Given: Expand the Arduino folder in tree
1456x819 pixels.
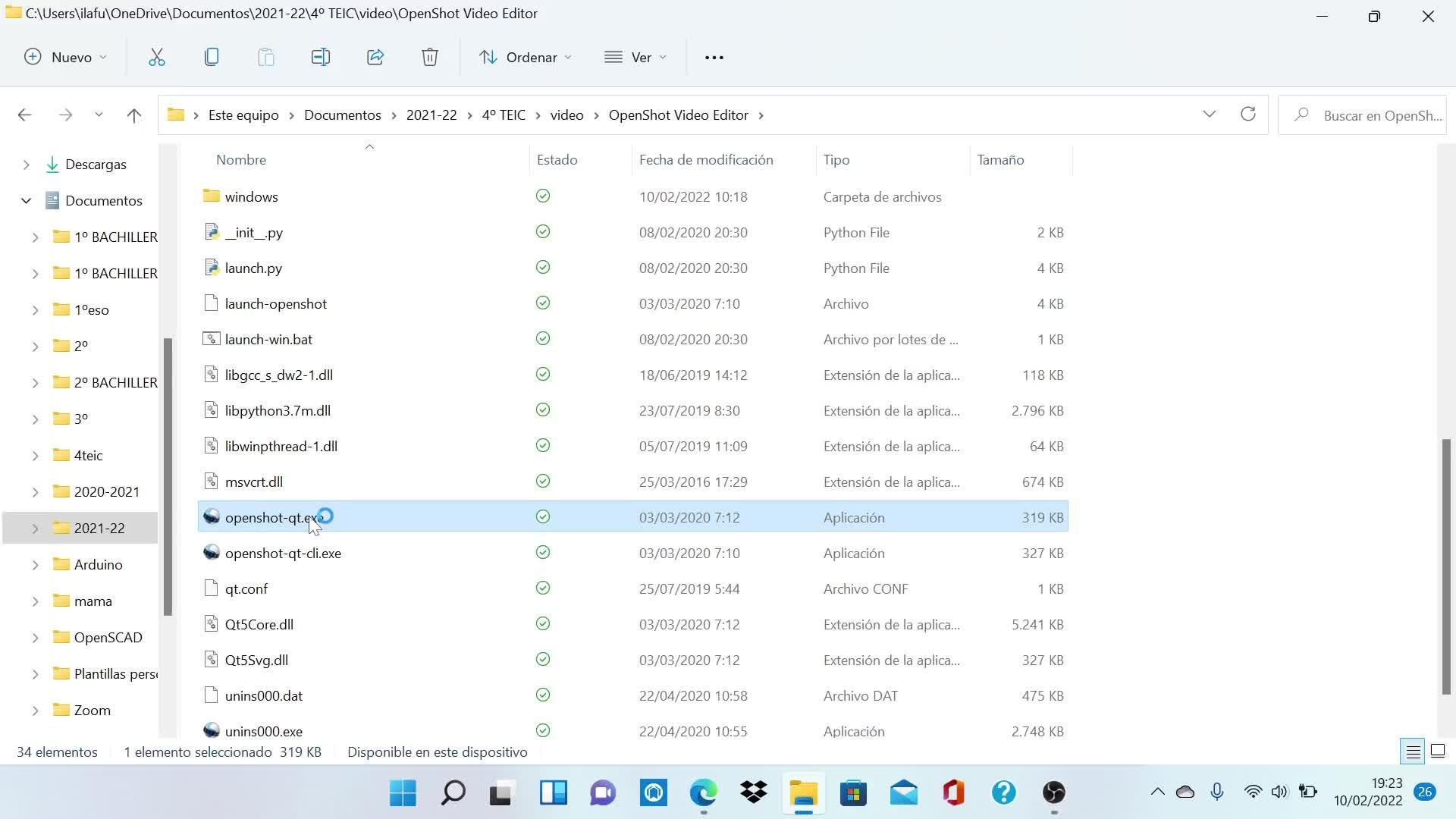Looking at the screenshot, I should (x=35, y=565).
